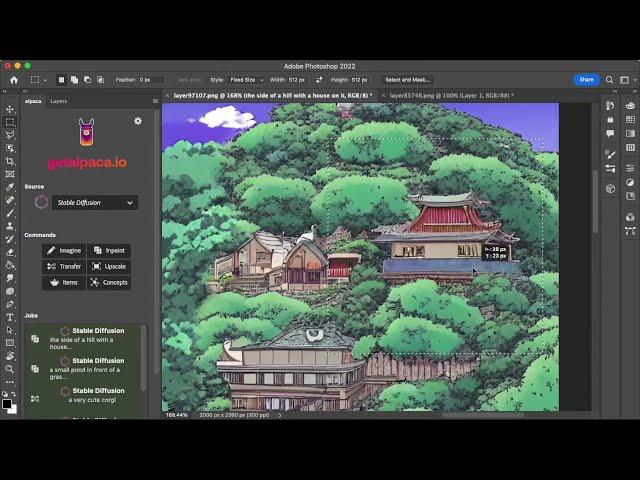Click the 168.44% zoom level field
The height and width of the screenshot is (480, 640).
[177, 415]
